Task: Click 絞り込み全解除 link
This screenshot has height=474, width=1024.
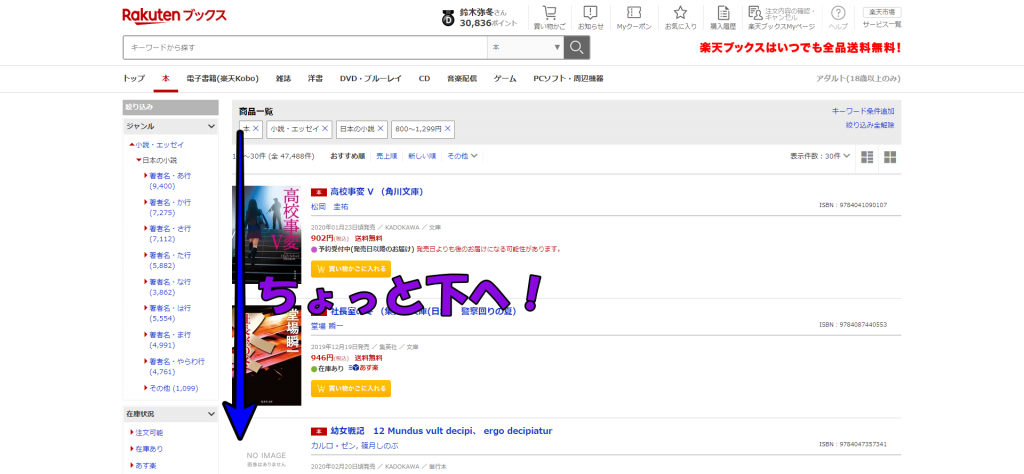Action: (870, 125)
